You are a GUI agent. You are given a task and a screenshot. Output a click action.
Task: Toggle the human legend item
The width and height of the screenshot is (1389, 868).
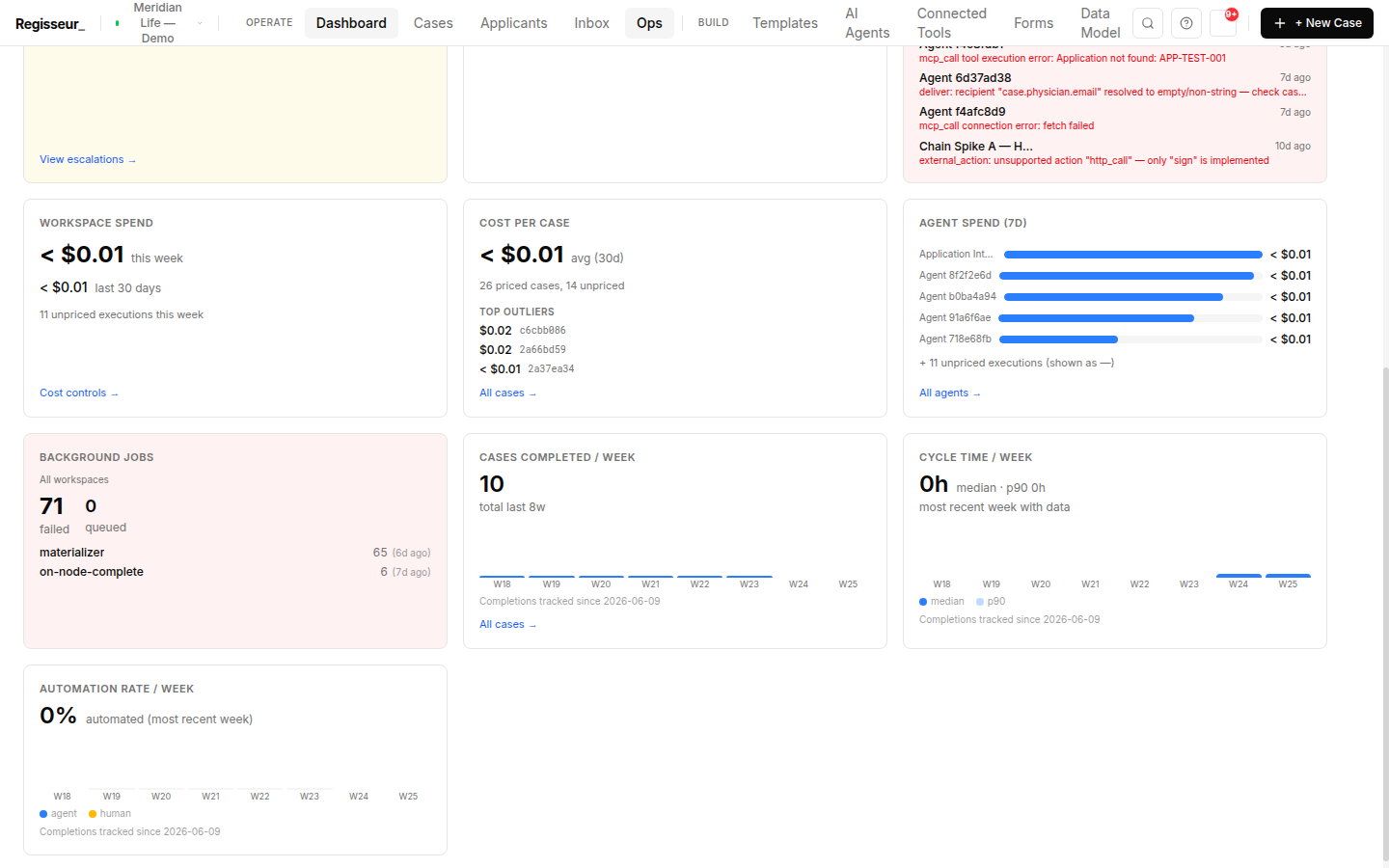(x=110, y=814)
